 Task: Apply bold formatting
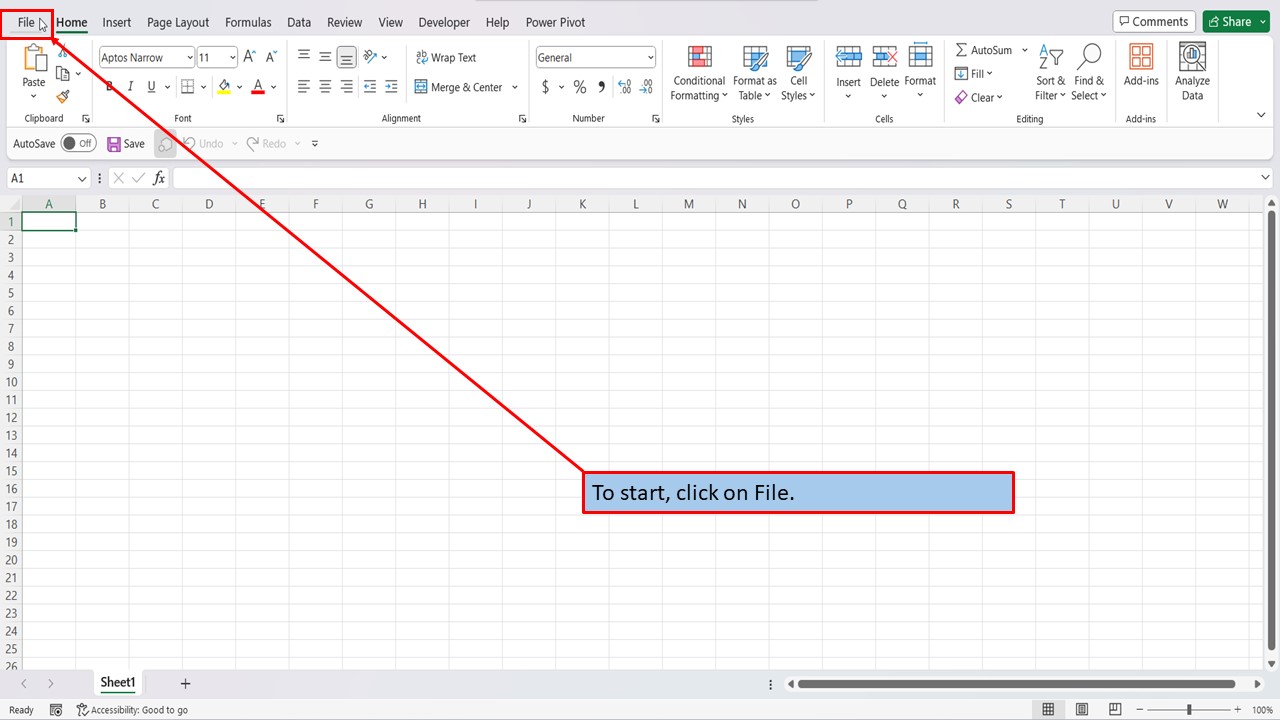click(109, 86)
